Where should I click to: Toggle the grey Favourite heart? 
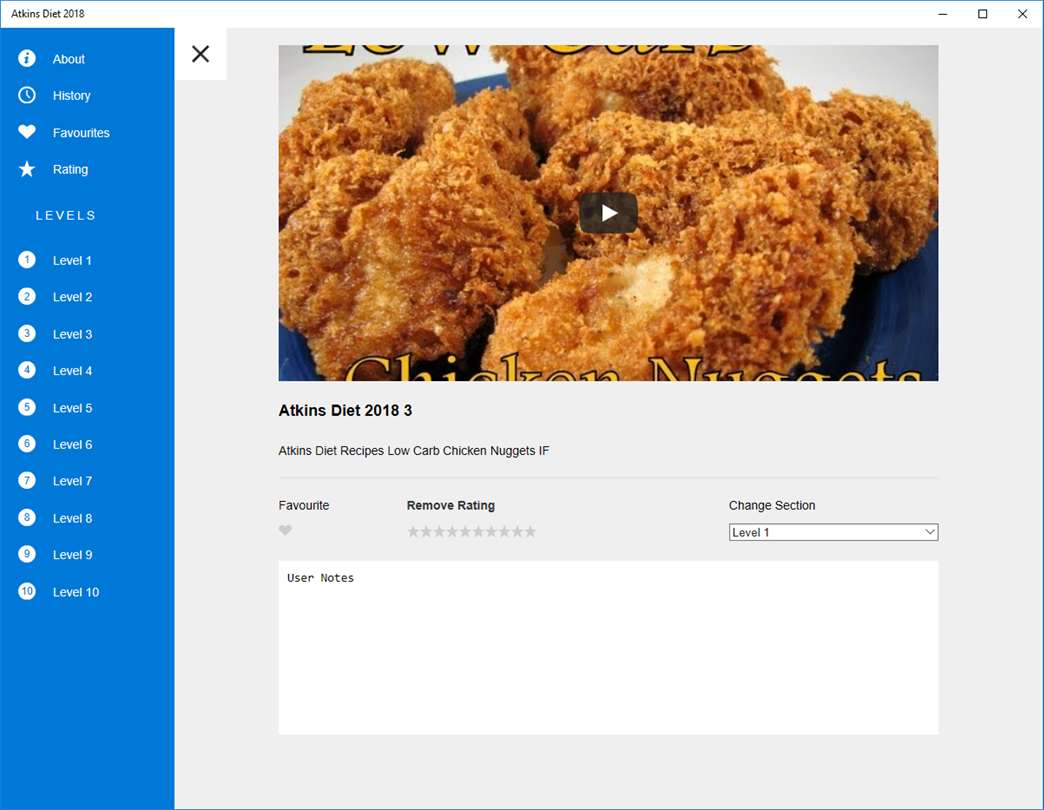click(285, 530)
